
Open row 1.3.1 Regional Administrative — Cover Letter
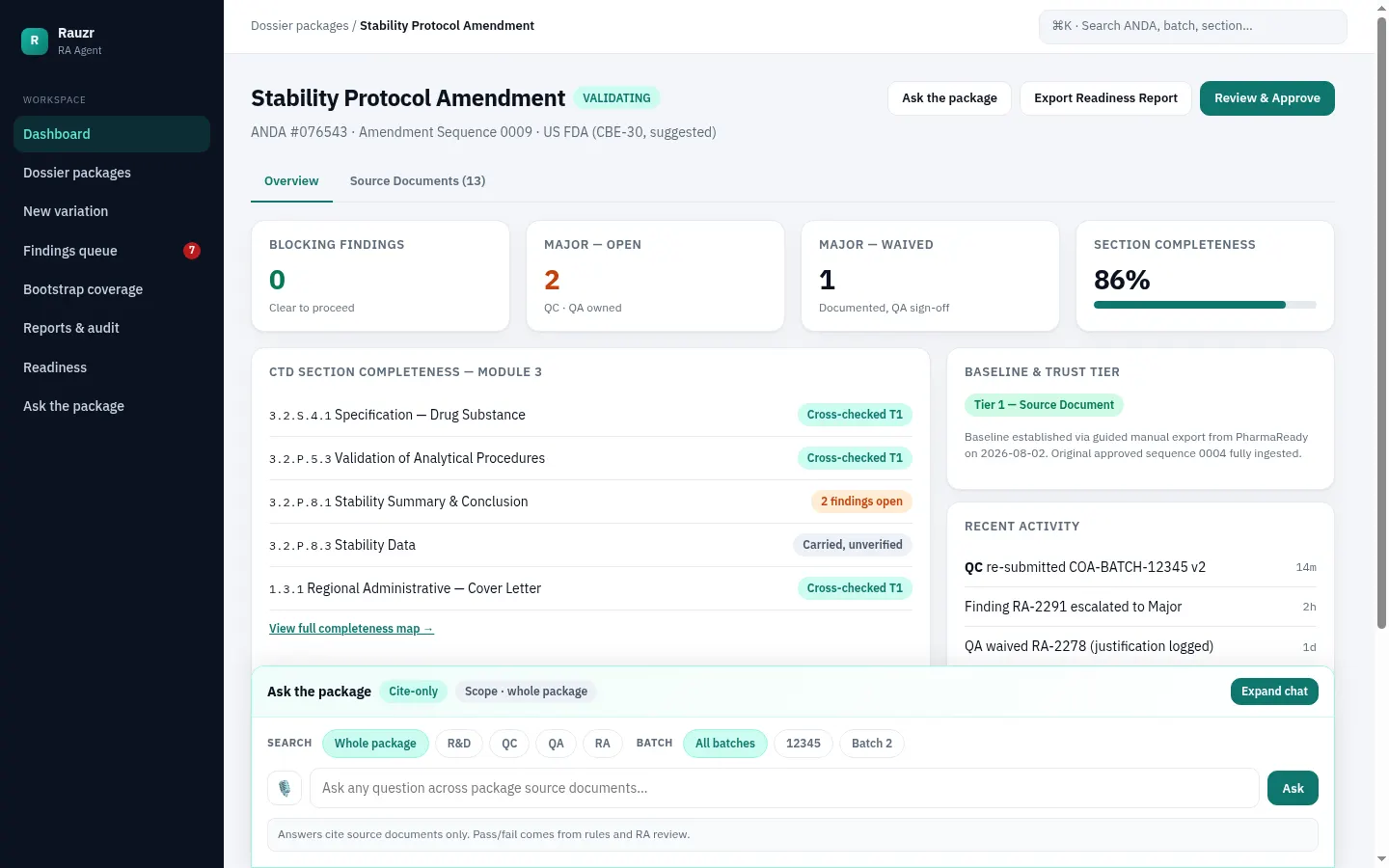click(x=590, y=588)
